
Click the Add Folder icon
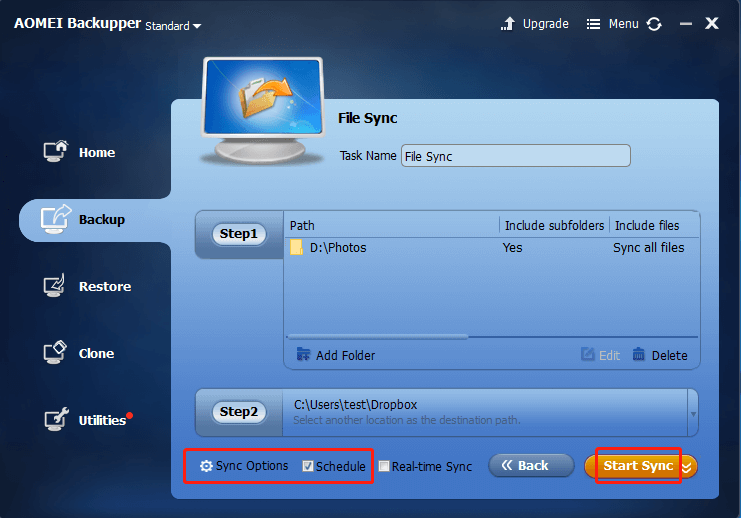303,354
